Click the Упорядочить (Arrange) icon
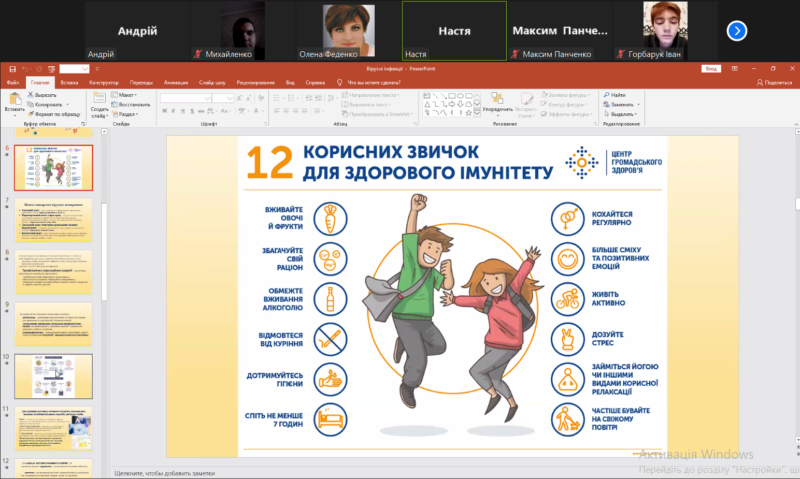The image size is (800, 479). [497, 98]
